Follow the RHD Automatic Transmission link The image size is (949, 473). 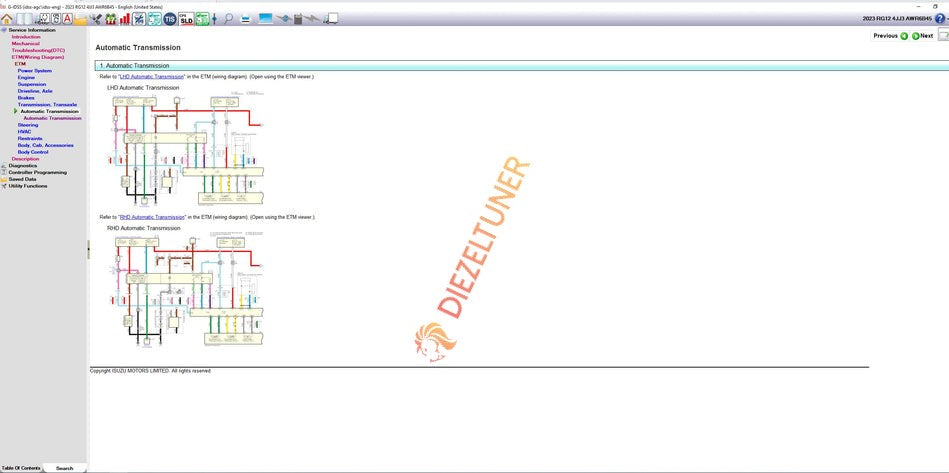(152, 217)
